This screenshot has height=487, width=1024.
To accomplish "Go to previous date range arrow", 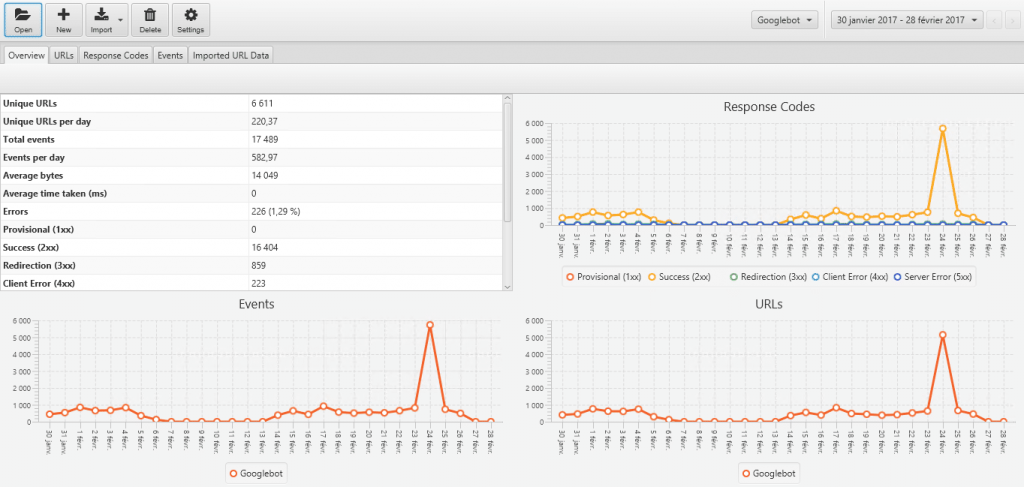I will pos(995,20).
